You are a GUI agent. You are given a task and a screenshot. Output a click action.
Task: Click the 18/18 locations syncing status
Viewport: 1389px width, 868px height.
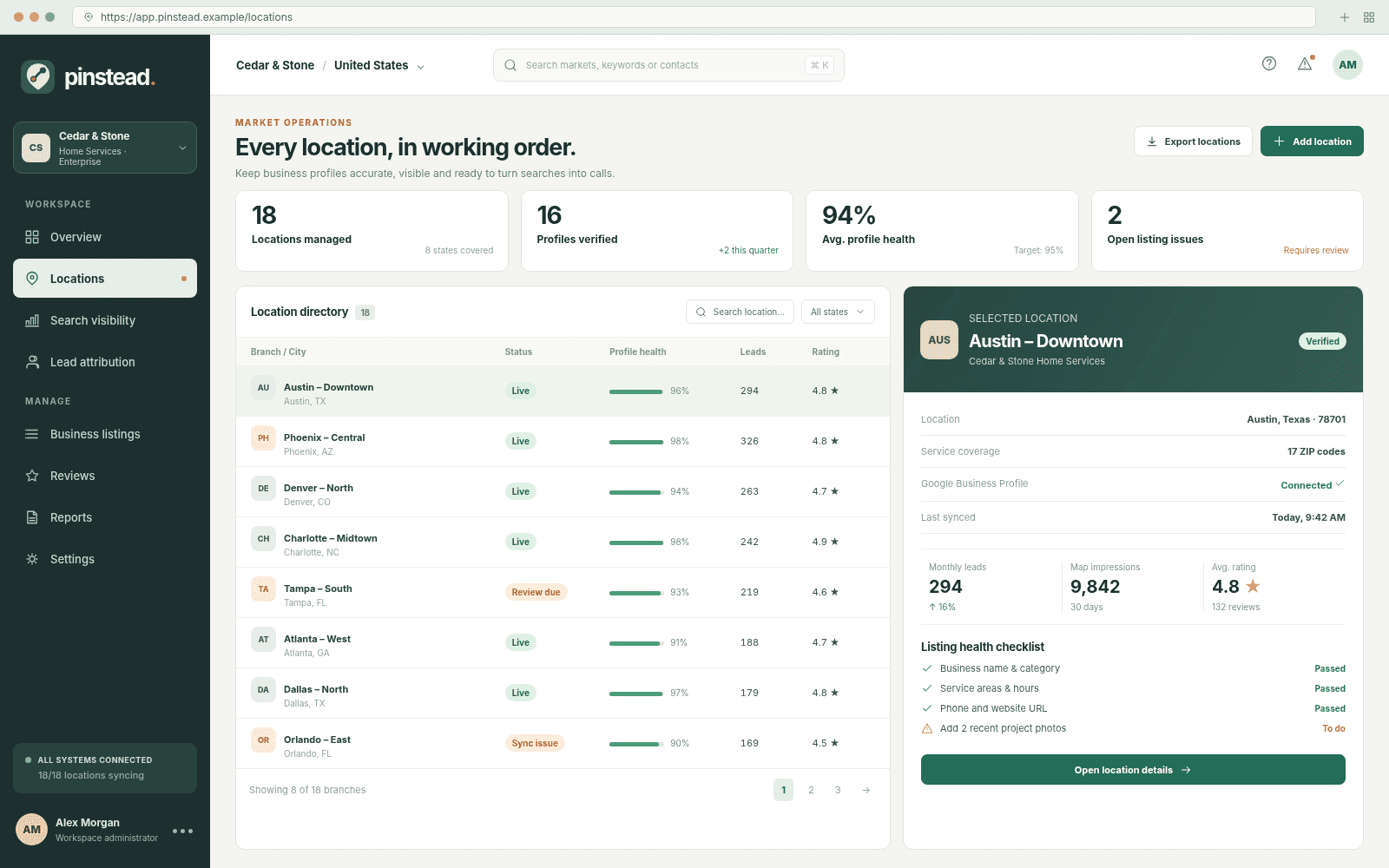(x=91, y=775)
